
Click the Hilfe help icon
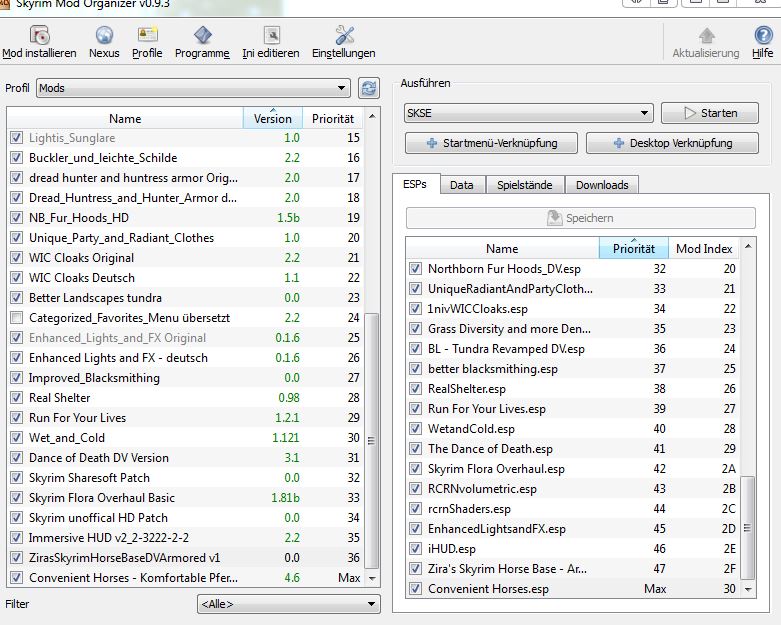pos(762,37)
